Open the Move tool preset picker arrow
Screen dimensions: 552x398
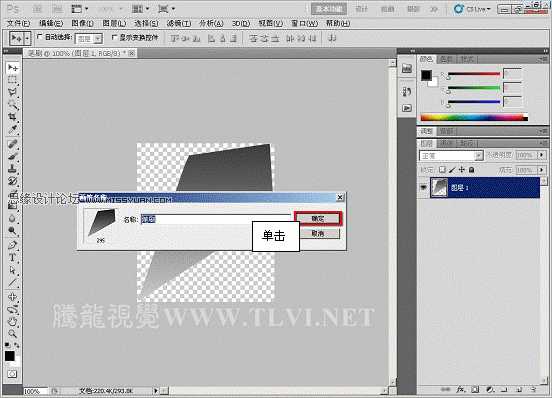tap(27, 38)
